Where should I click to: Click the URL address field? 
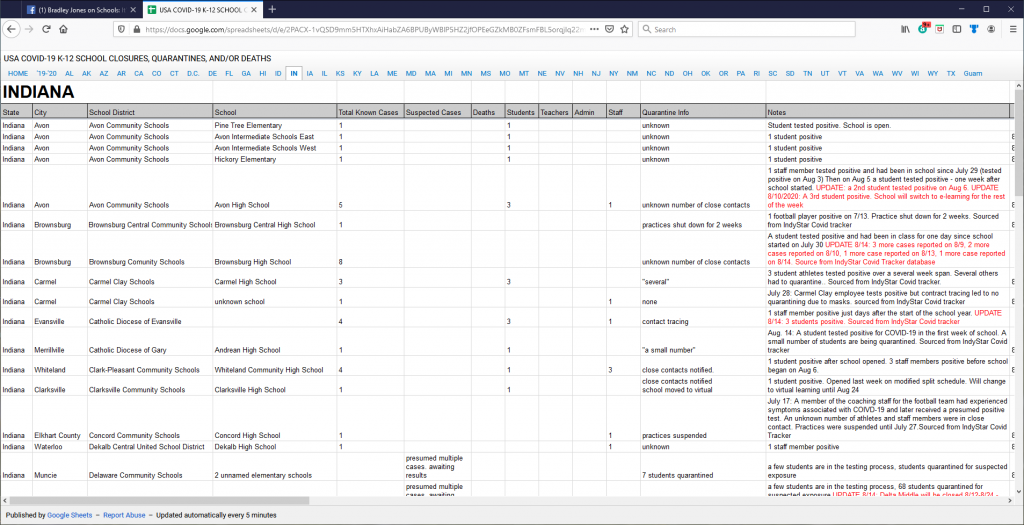366,29
